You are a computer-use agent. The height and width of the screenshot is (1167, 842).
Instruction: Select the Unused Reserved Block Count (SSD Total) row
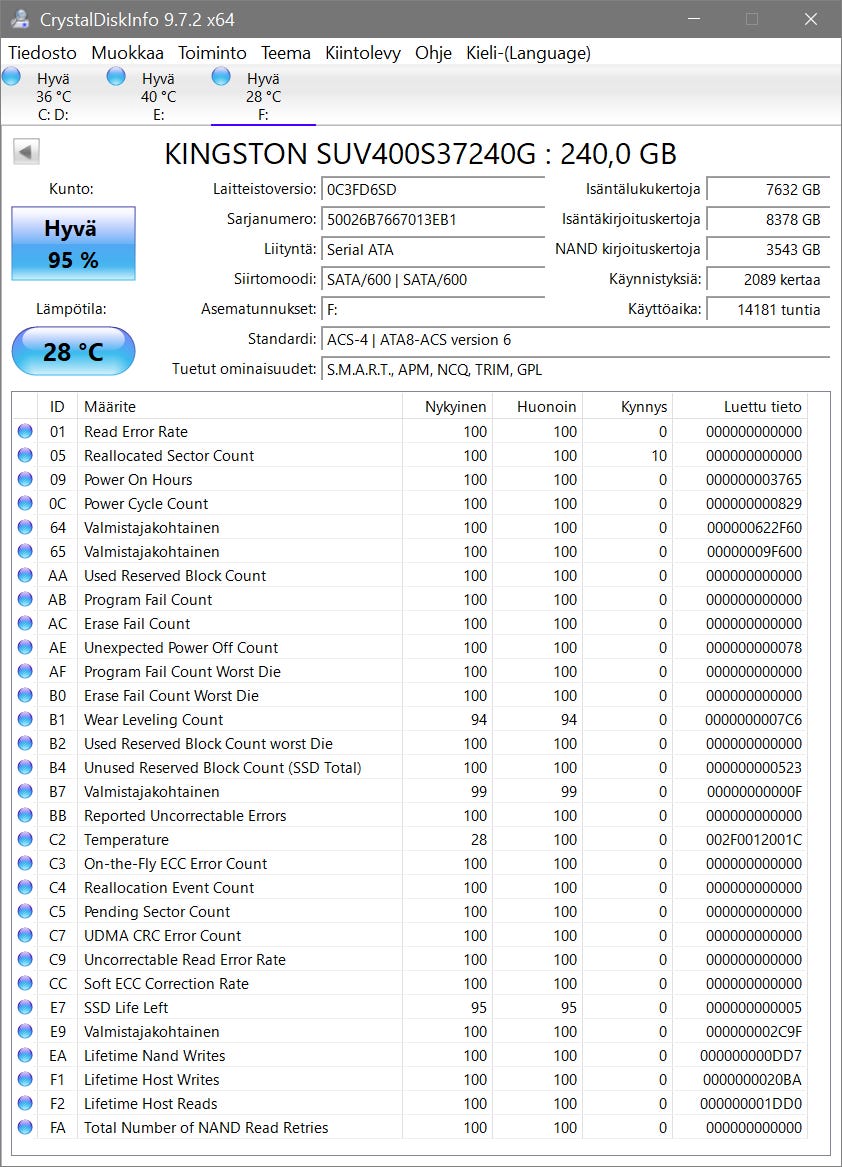[x=410, y=767]
